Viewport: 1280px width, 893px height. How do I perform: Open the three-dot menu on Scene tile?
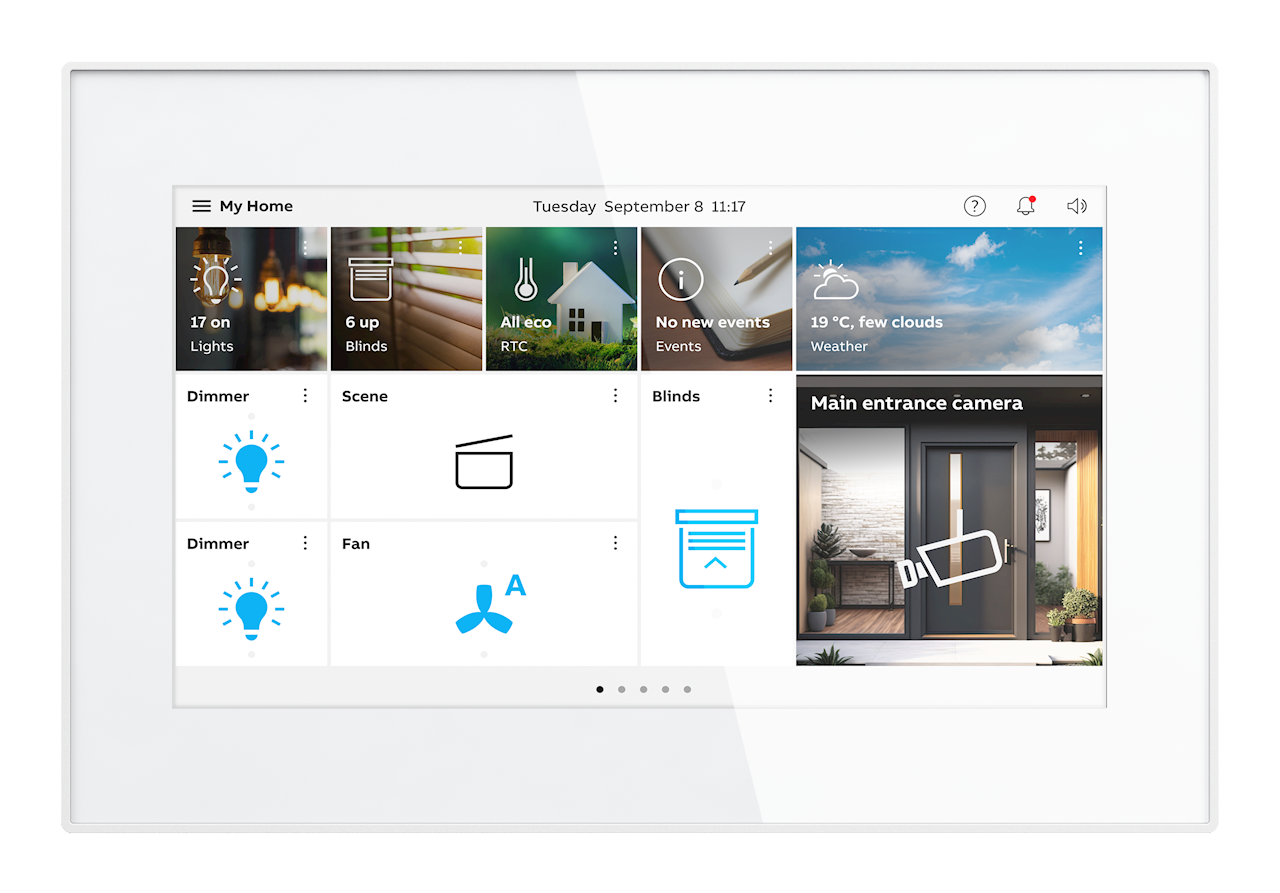tap(615, 396)
